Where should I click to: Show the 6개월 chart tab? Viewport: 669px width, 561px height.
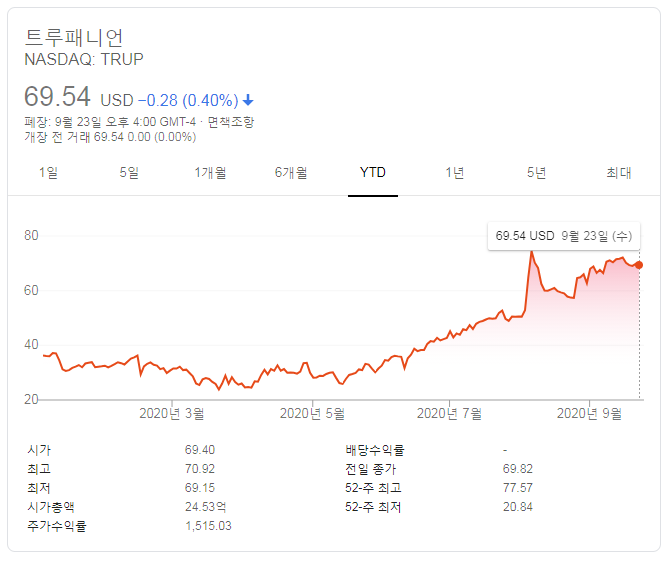[291, 173]
